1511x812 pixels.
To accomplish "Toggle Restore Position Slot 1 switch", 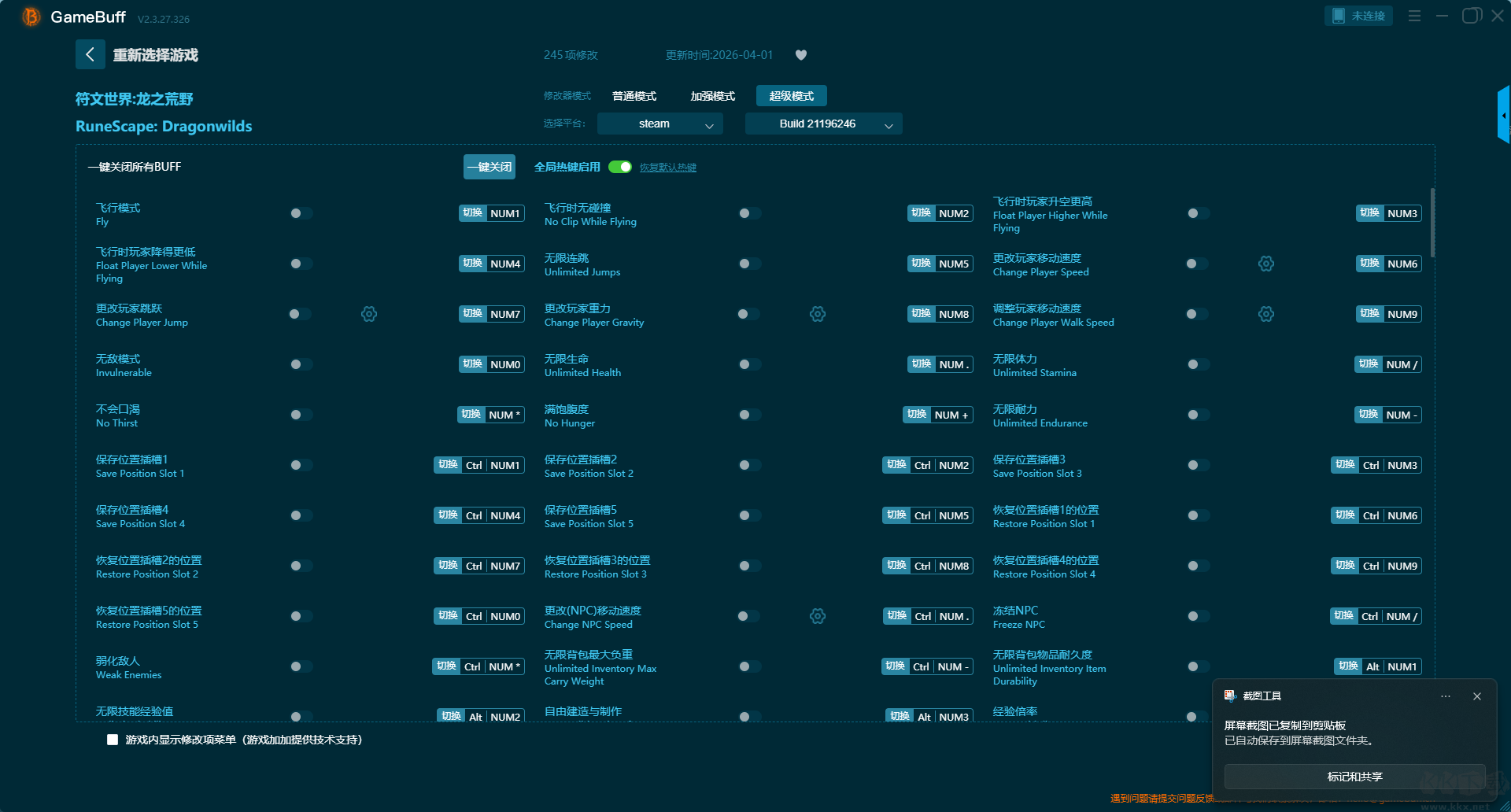I will pyautogui.click(x=1198, y=515).
